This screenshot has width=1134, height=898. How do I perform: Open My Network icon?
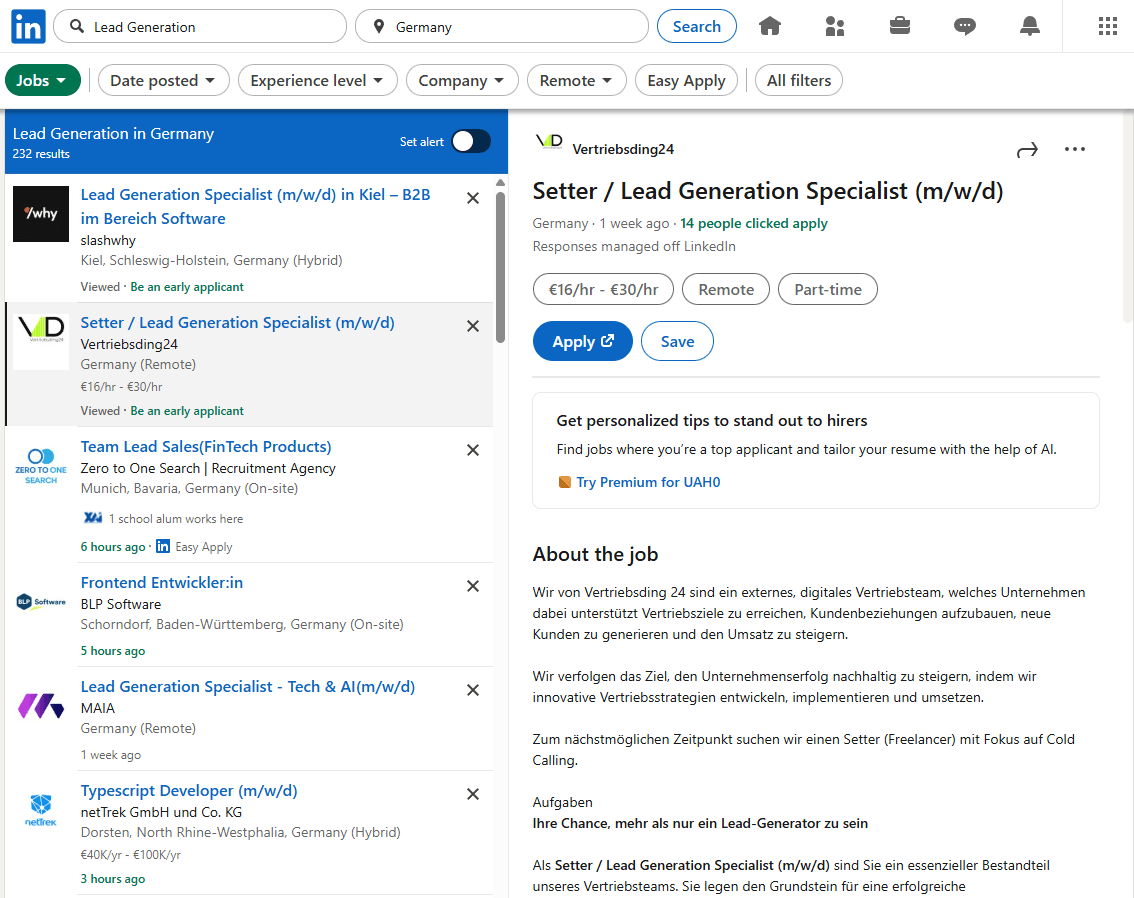tap(835, 26)
